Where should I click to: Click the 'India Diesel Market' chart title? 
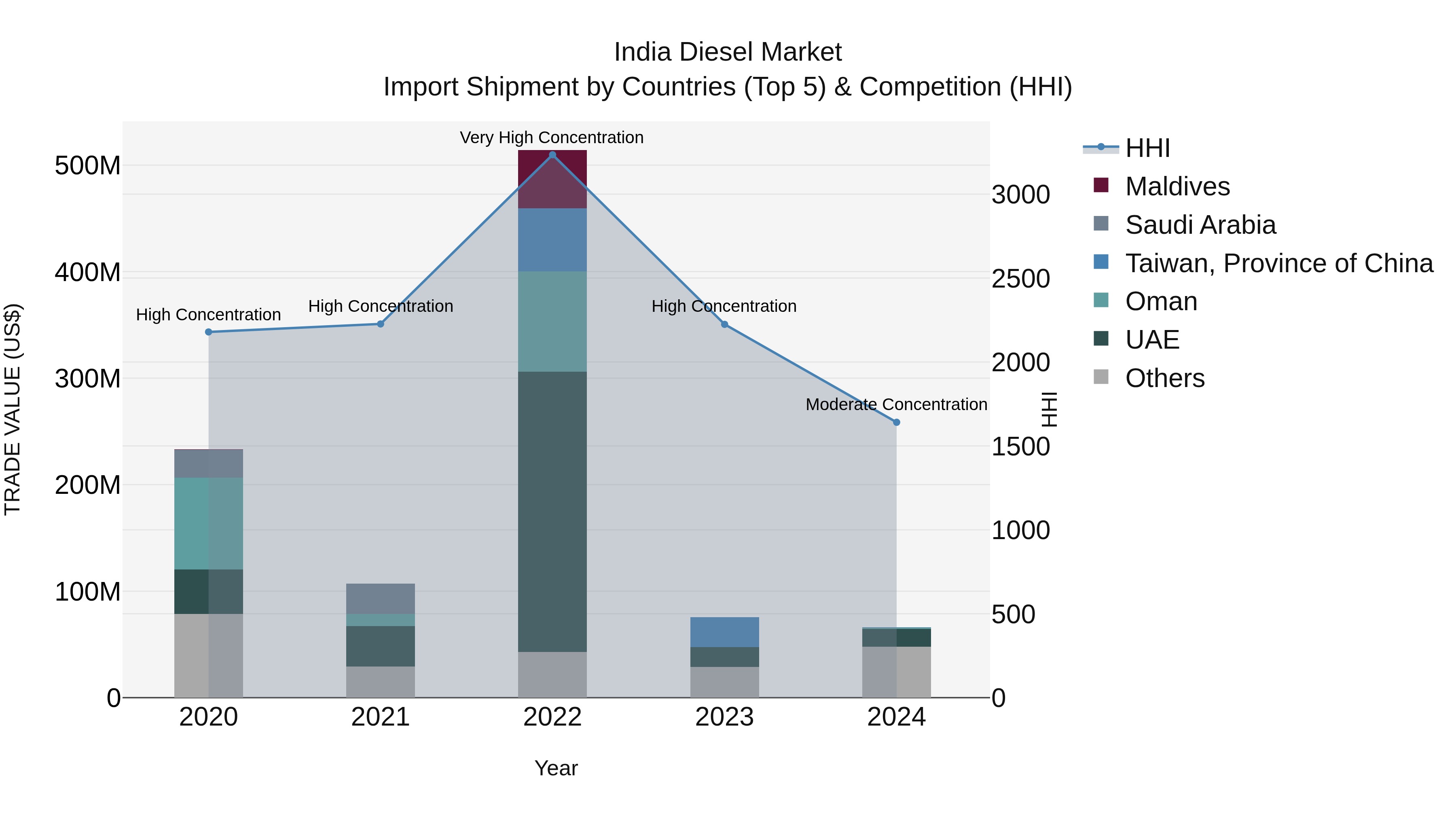(x=728, y=52)
